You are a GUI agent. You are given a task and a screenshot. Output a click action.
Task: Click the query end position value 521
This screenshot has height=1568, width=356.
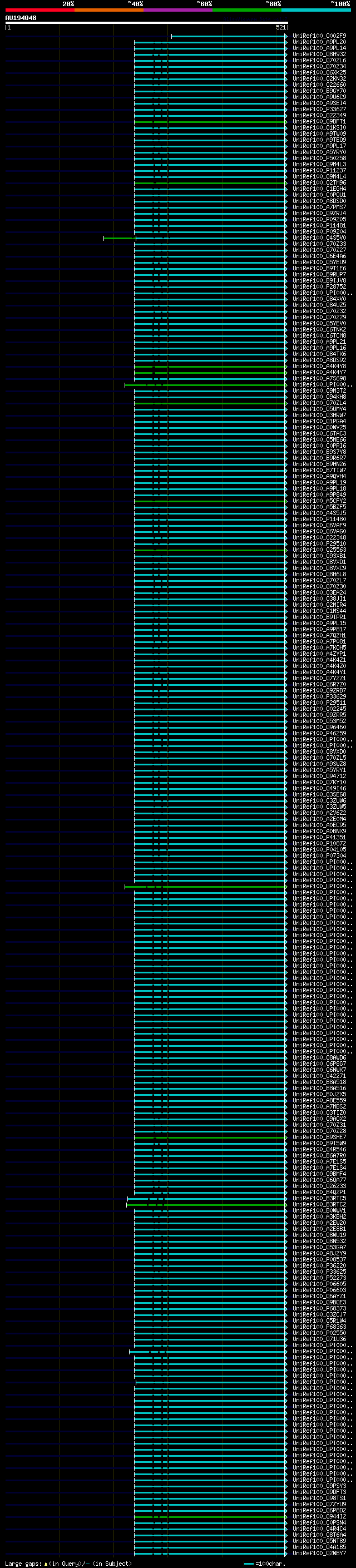point(280,27)
